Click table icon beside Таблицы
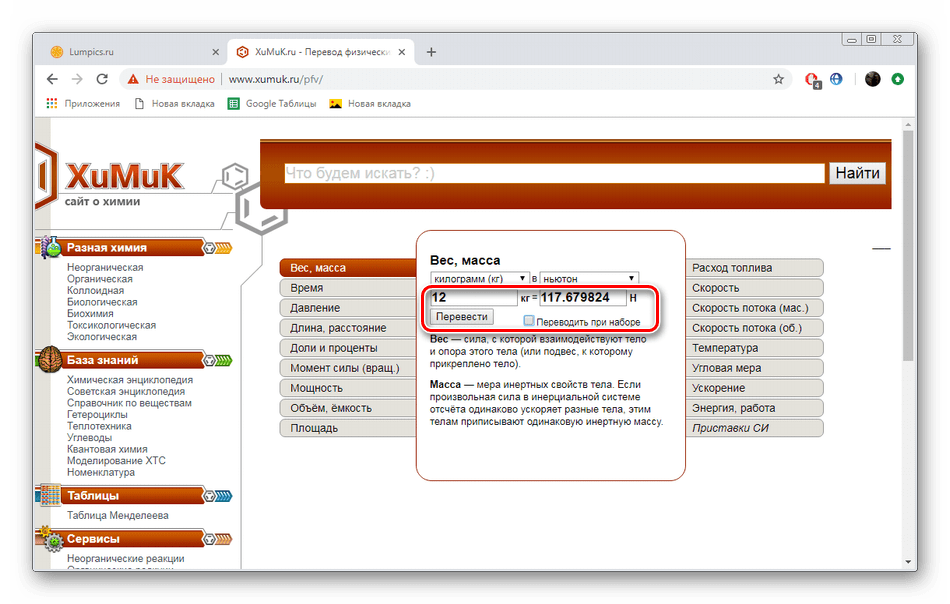Viewport: 950px width, 604px height. (x=50, y=496)
